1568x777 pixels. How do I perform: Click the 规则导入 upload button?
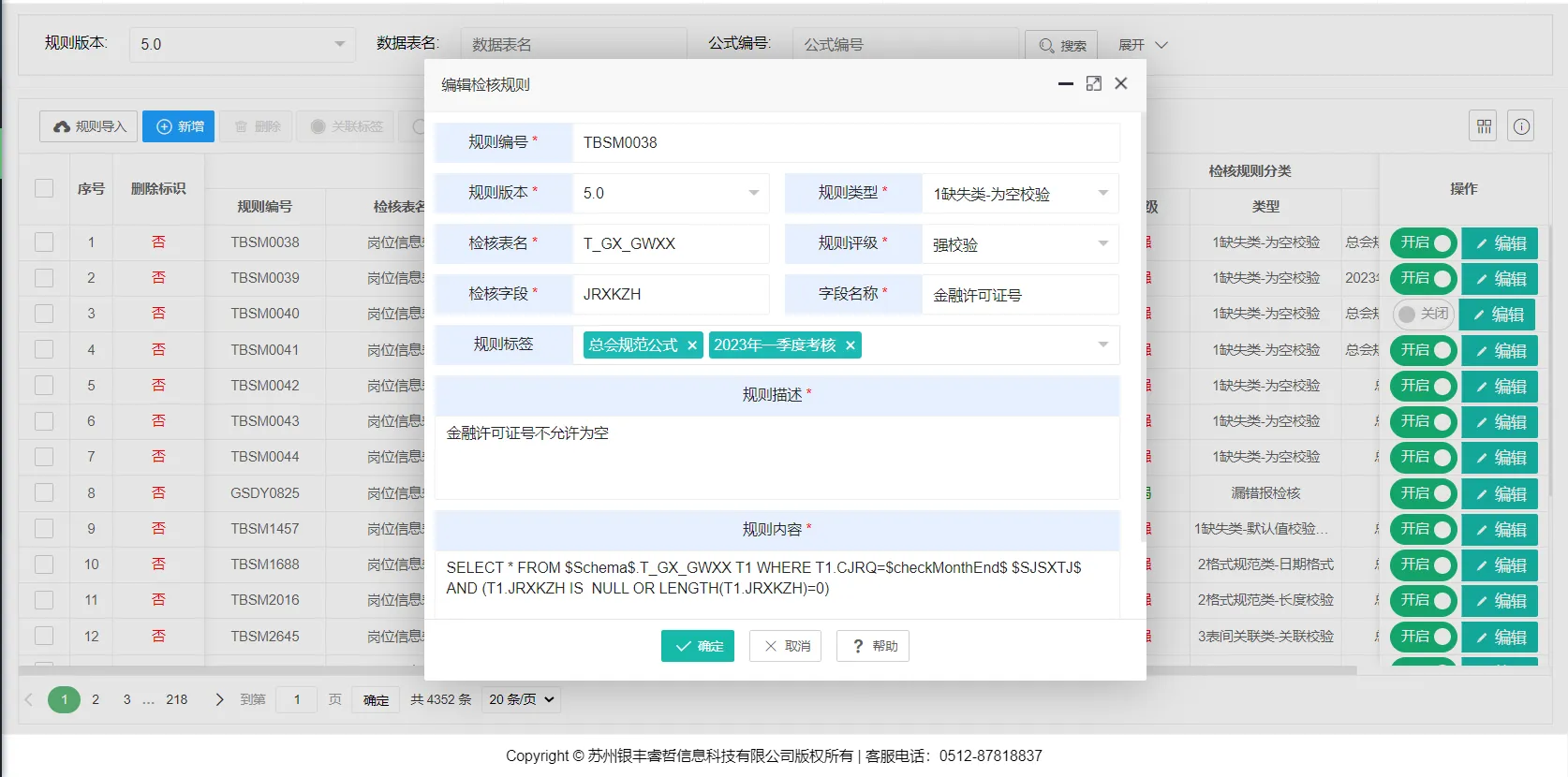pos(89,126)
